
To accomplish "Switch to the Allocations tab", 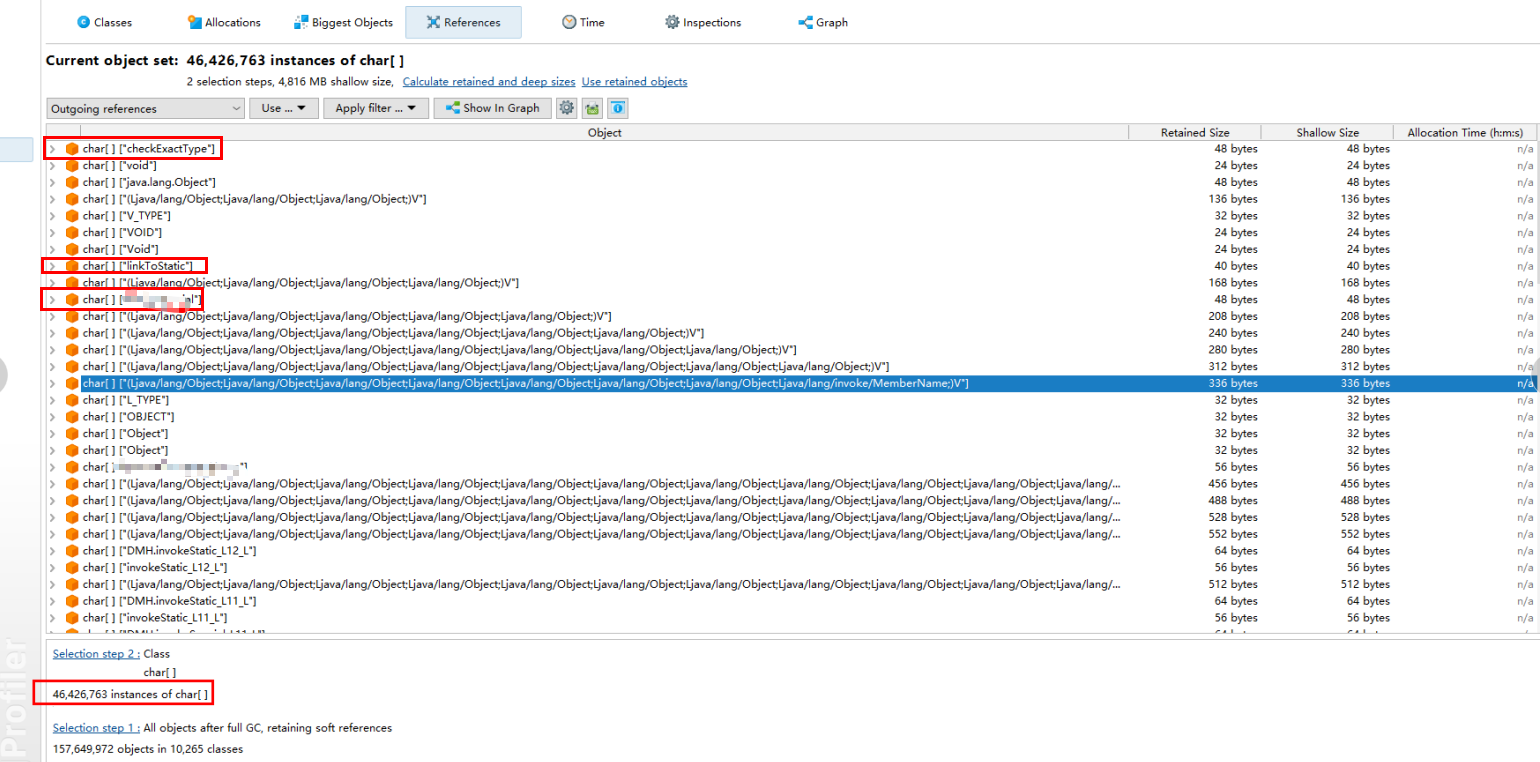I will (x=224, y=22).
